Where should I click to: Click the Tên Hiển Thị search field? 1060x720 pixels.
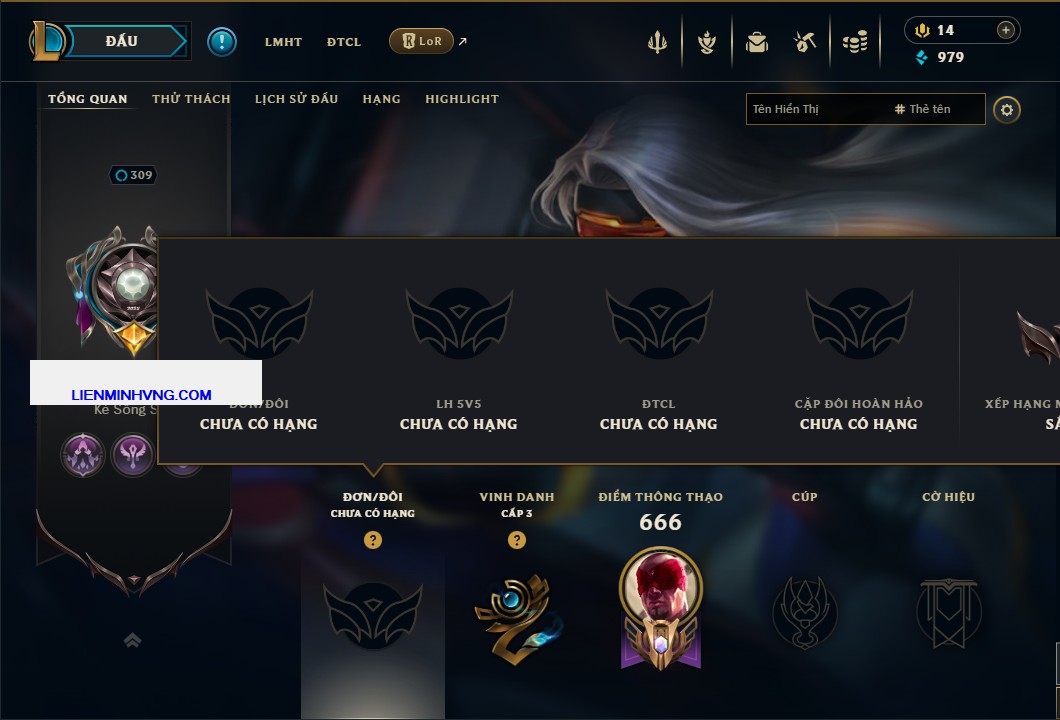click(x=865, y=109)
